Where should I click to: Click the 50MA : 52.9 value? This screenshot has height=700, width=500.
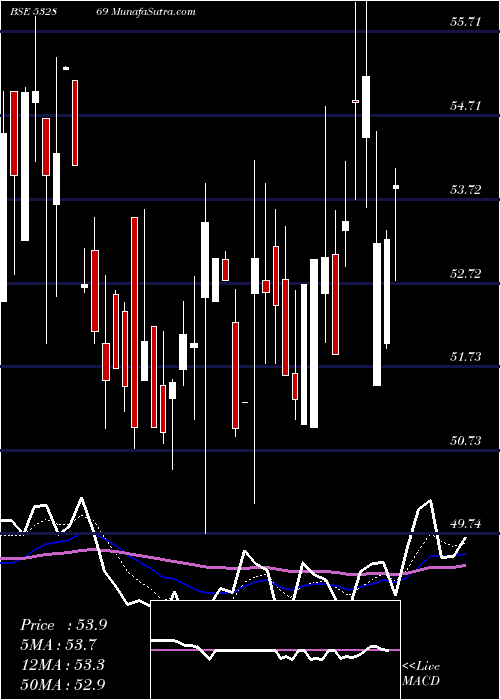pos(62,684)
